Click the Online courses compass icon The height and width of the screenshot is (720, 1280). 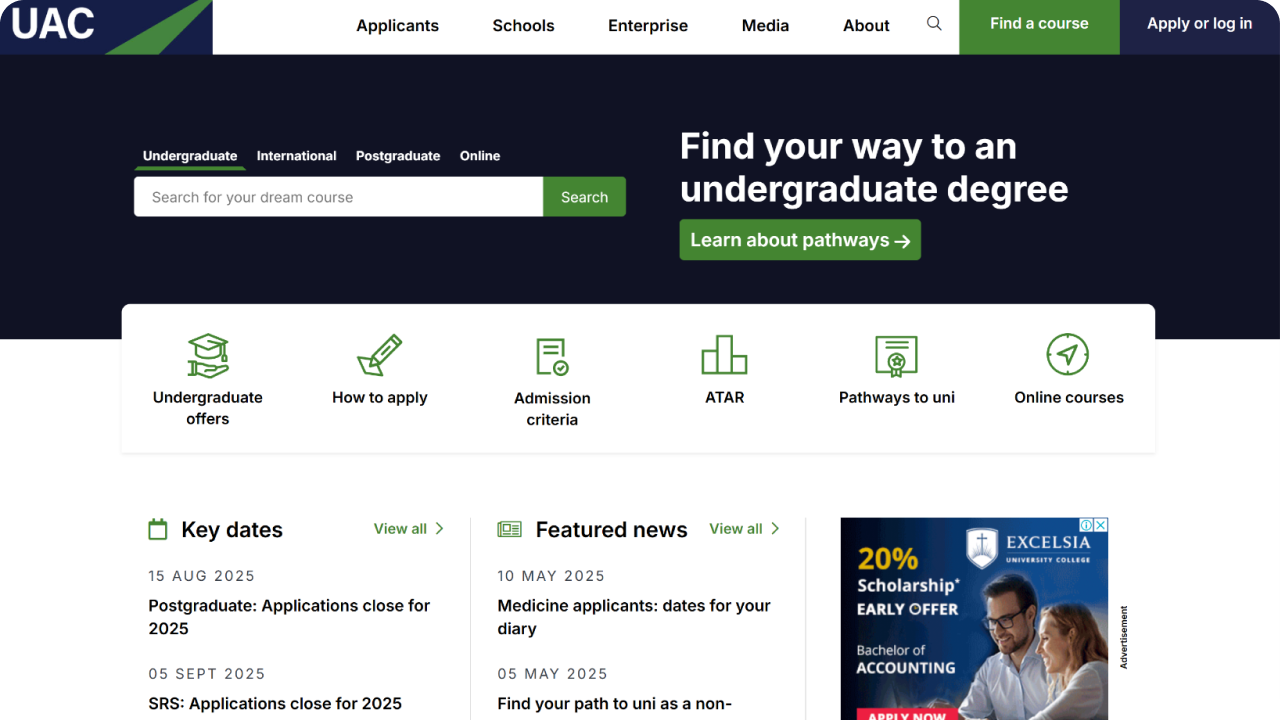click(x=1068, y=354)
